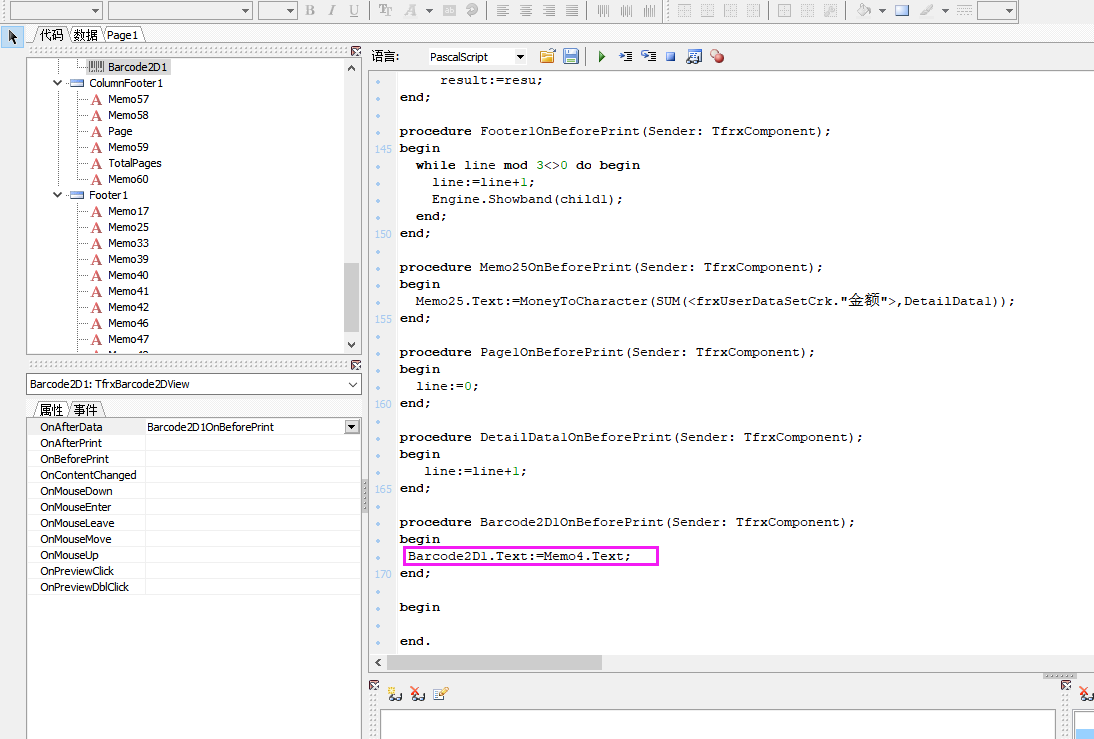The height and width of the screenshot is (739, 1094).
Task: Open the OnAfterData event handler dropdown
Action: click(352, 427)
